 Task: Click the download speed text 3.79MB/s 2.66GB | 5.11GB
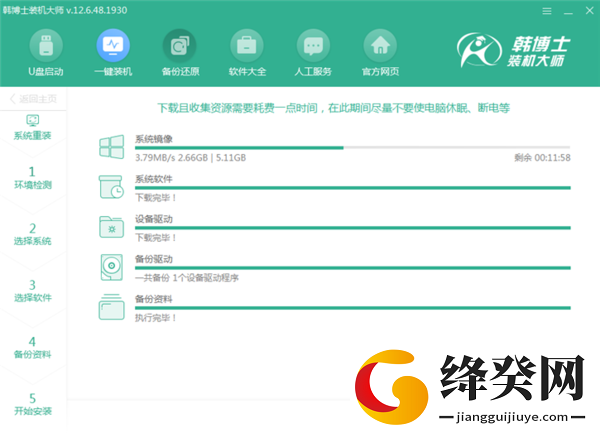pyautogui.click(x=191, y=158)
